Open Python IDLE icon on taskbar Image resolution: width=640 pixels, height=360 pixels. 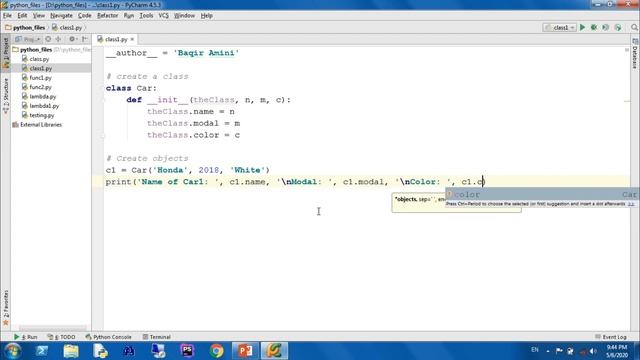(100, 351)
